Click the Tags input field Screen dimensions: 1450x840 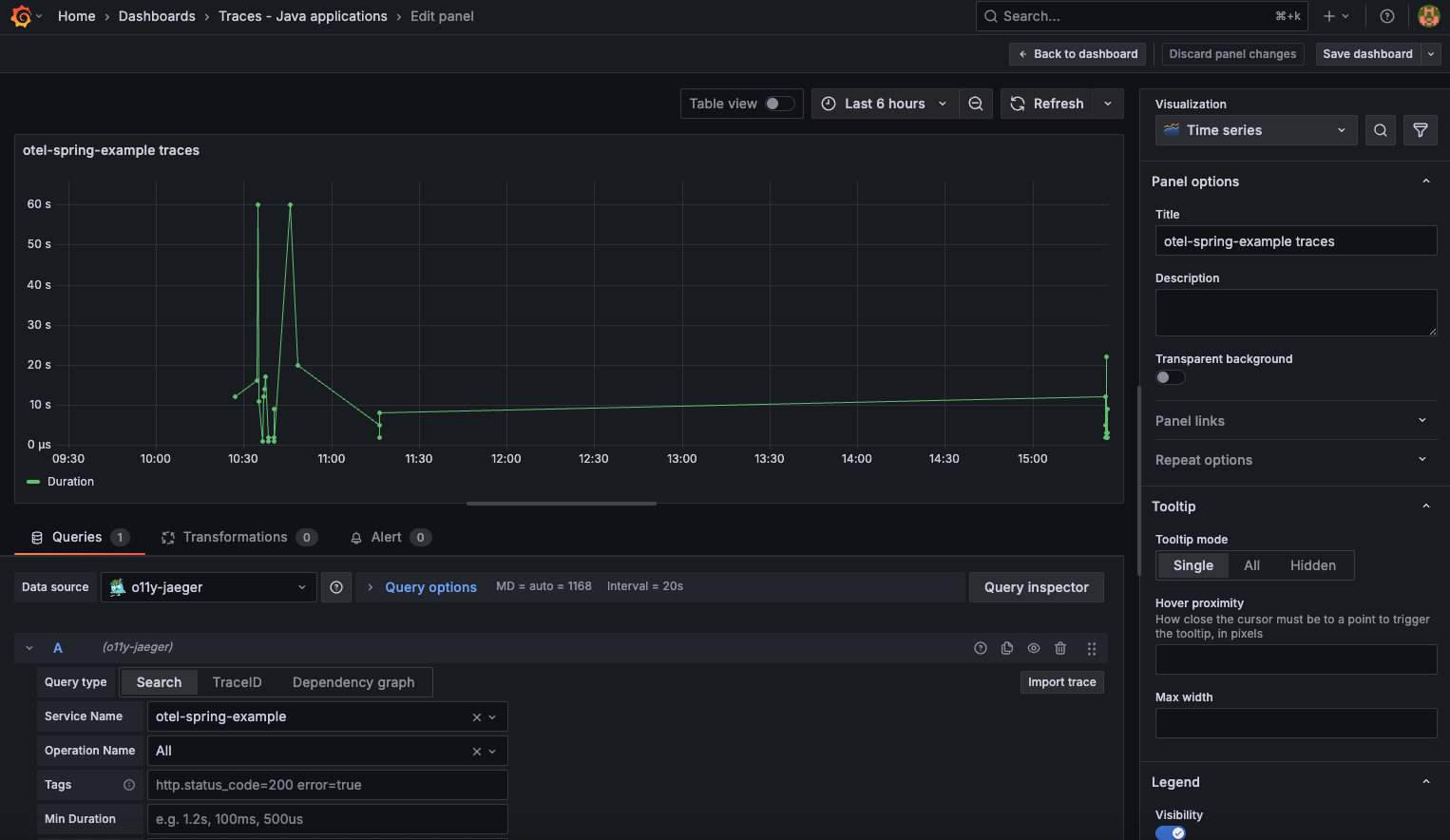coord(328,785)
